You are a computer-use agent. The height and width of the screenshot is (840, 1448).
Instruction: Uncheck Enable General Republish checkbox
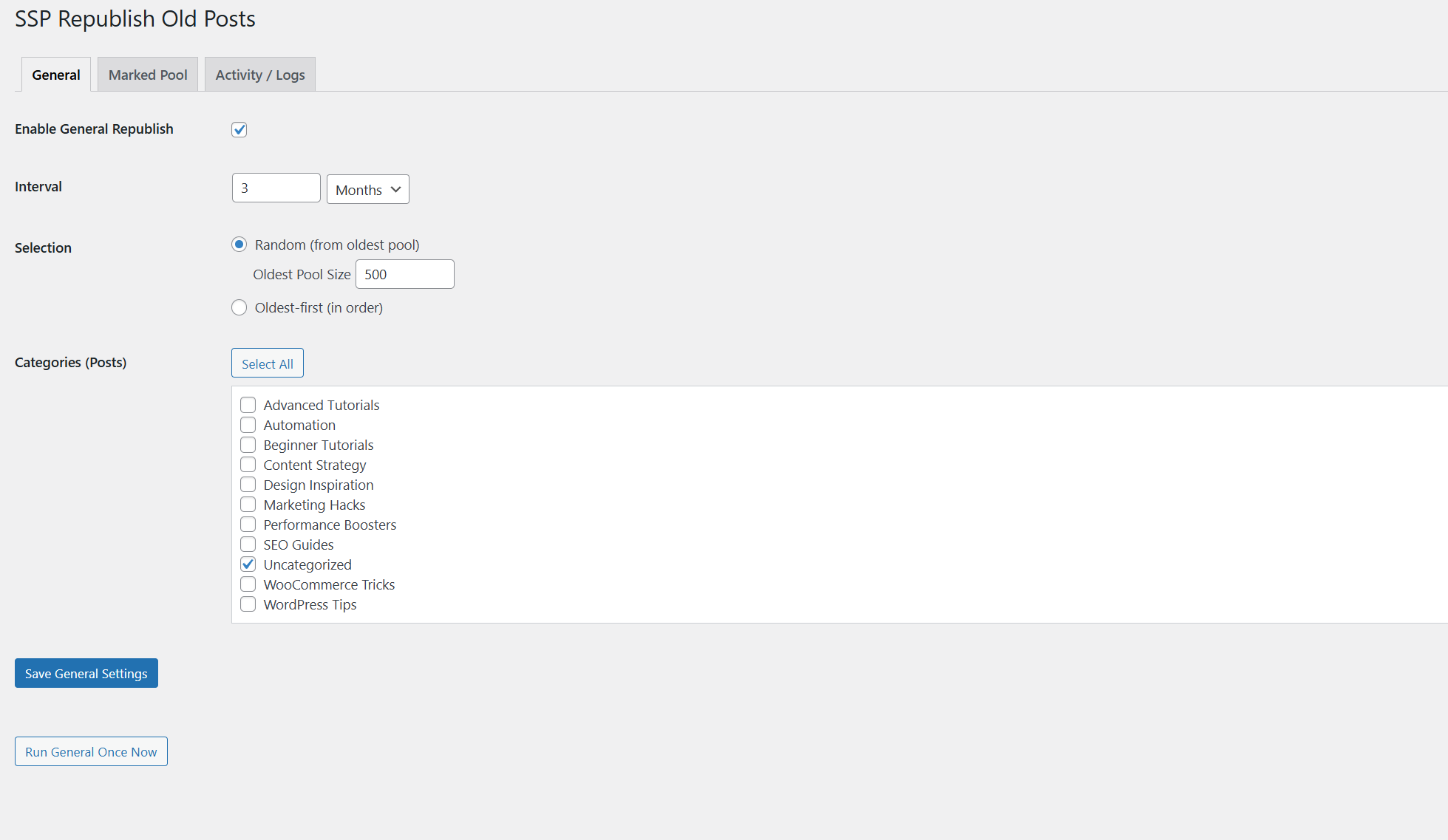tap(239, 129)
